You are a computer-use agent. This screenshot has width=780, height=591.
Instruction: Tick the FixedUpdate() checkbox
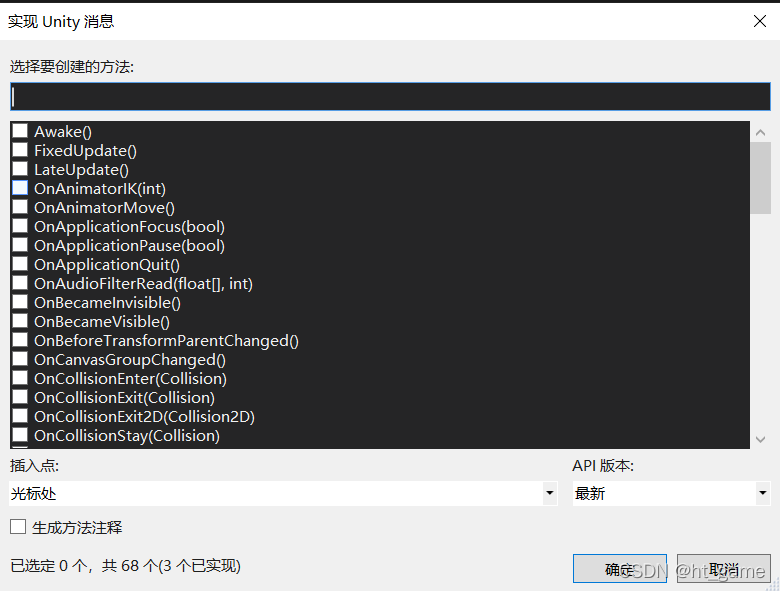click(20, 150)
